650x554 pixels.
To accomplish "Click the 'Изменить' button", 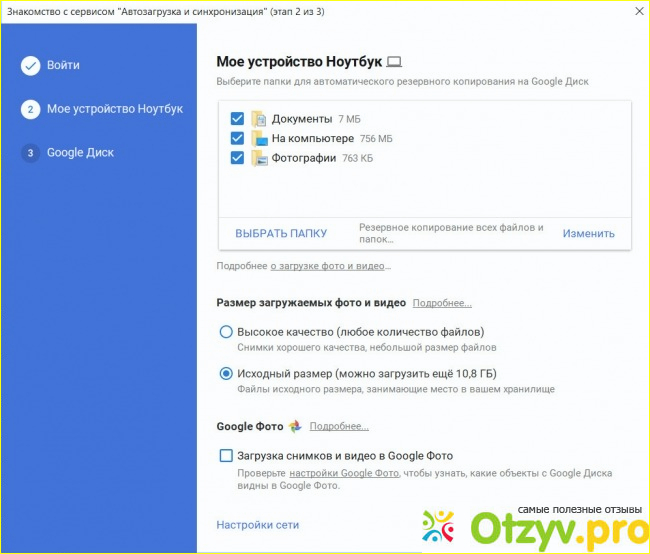I will [588, 233].
